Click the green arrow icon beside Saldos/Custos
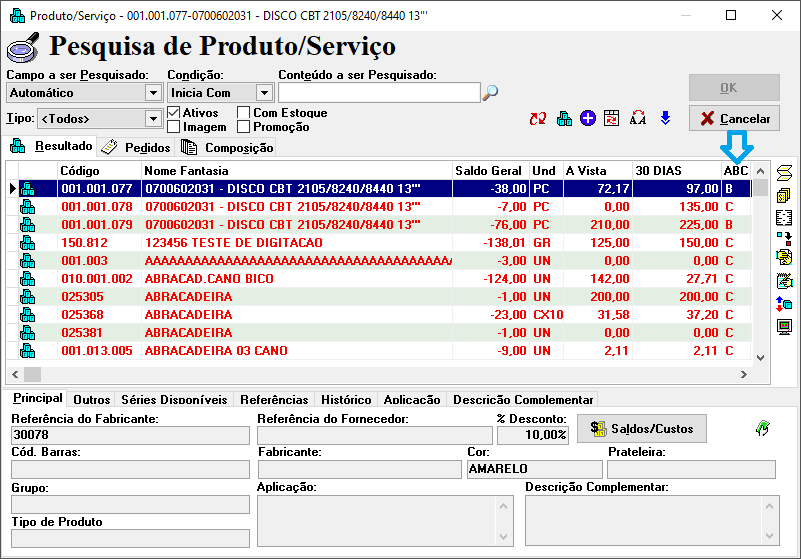The image size is (801, 559). 763,428
